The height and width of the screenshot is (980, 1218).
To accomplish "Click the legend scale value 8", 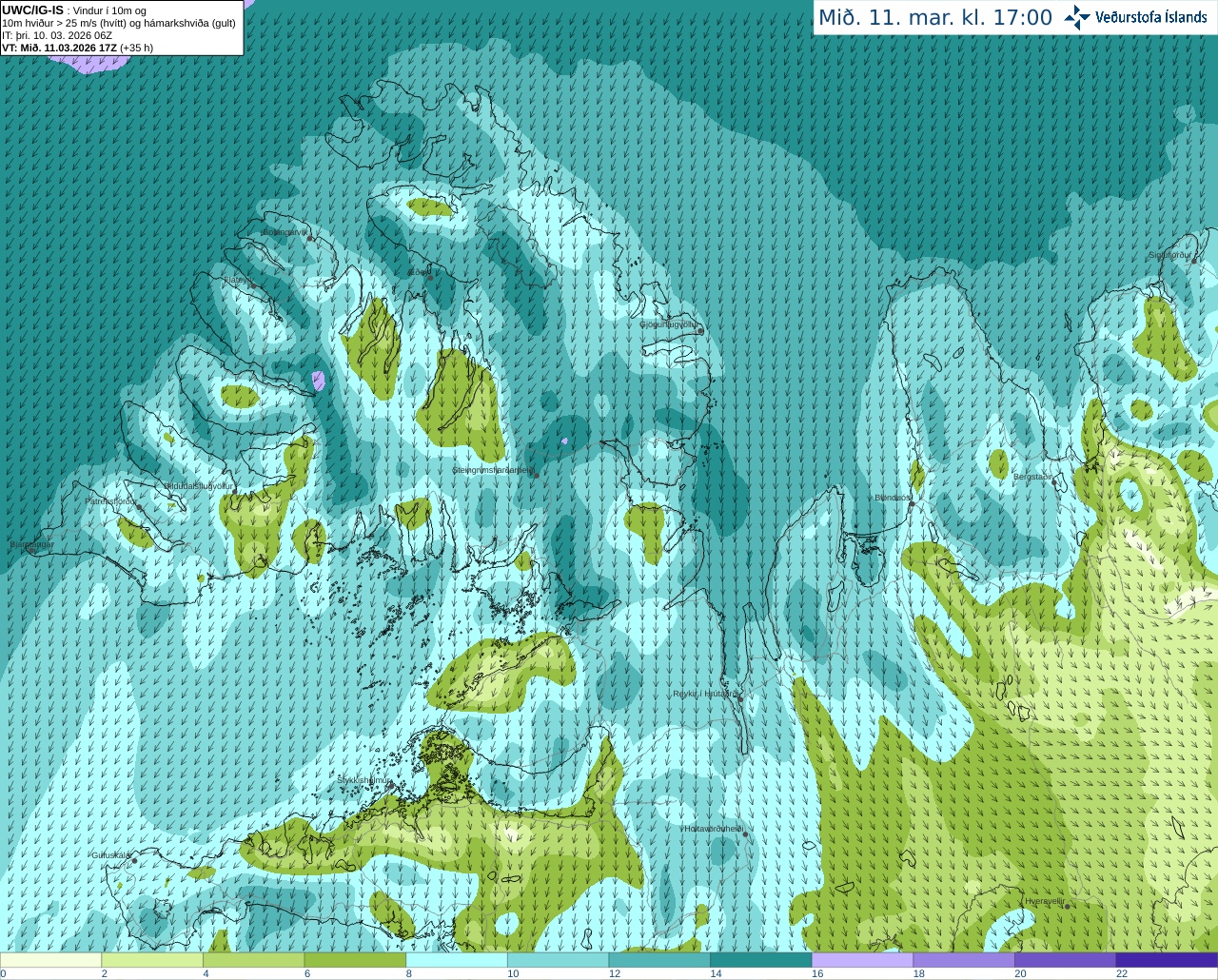I will point(408,973).
